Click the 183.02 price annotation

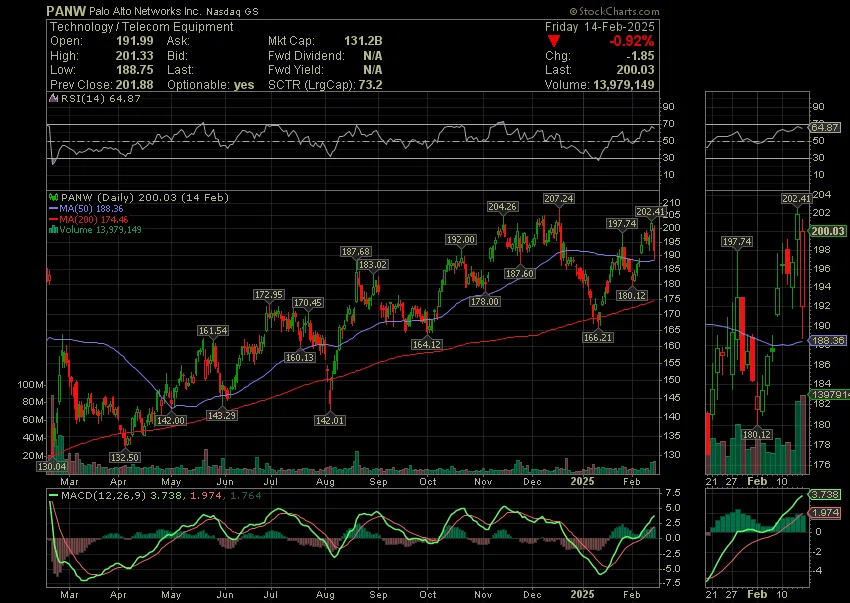tap(373, 265)
